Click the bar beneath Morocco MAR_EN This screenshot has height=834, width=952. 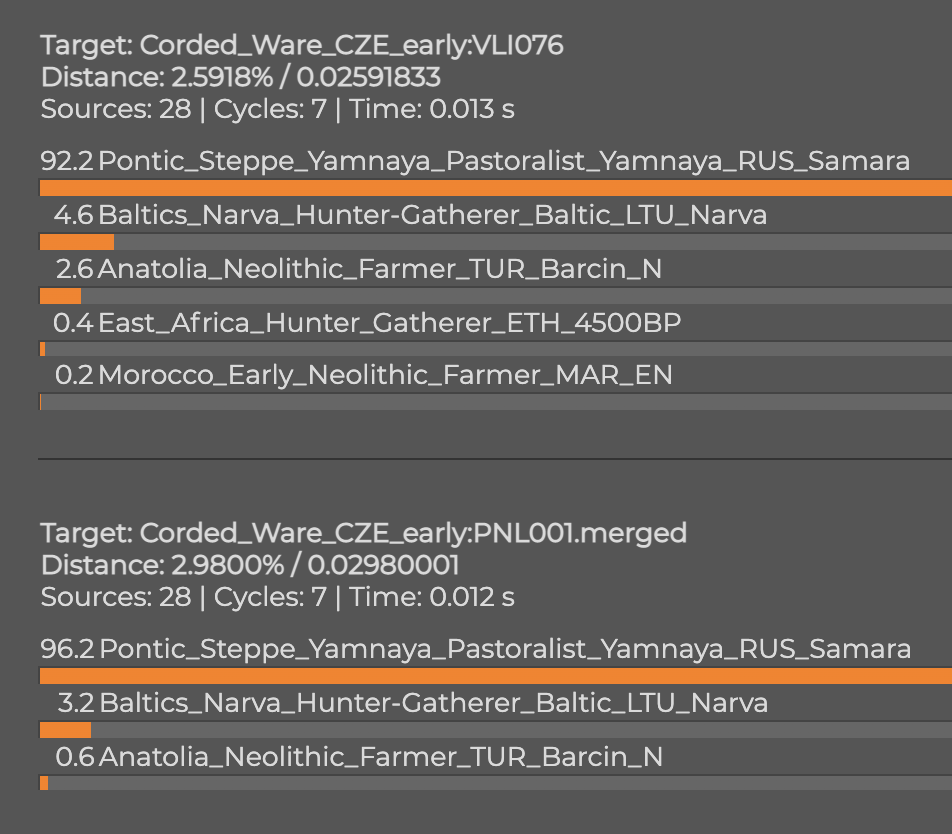click(495, 402)
